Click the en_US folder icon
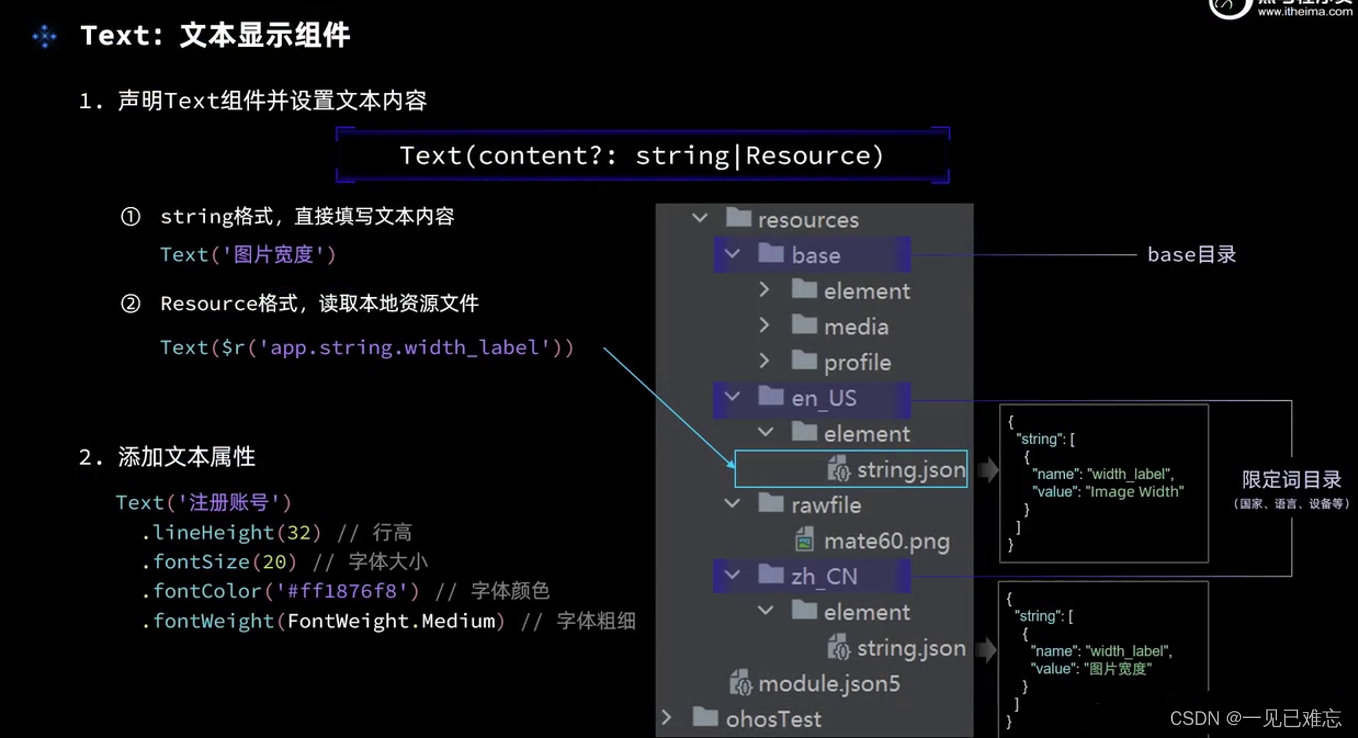The image size is (1358, 738). tap(771, 397)
